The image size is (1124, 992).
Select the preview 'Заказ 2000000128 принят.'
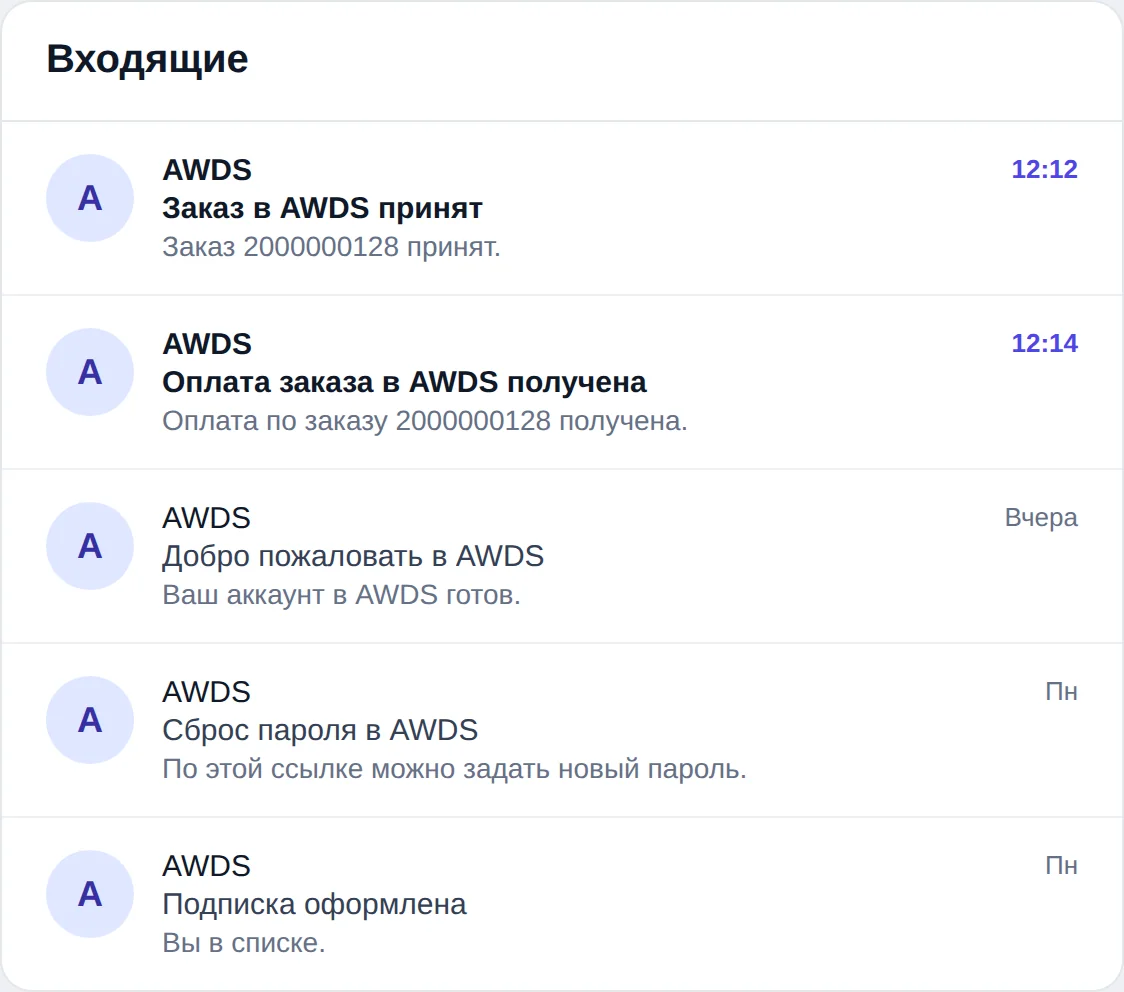[331, 247]
